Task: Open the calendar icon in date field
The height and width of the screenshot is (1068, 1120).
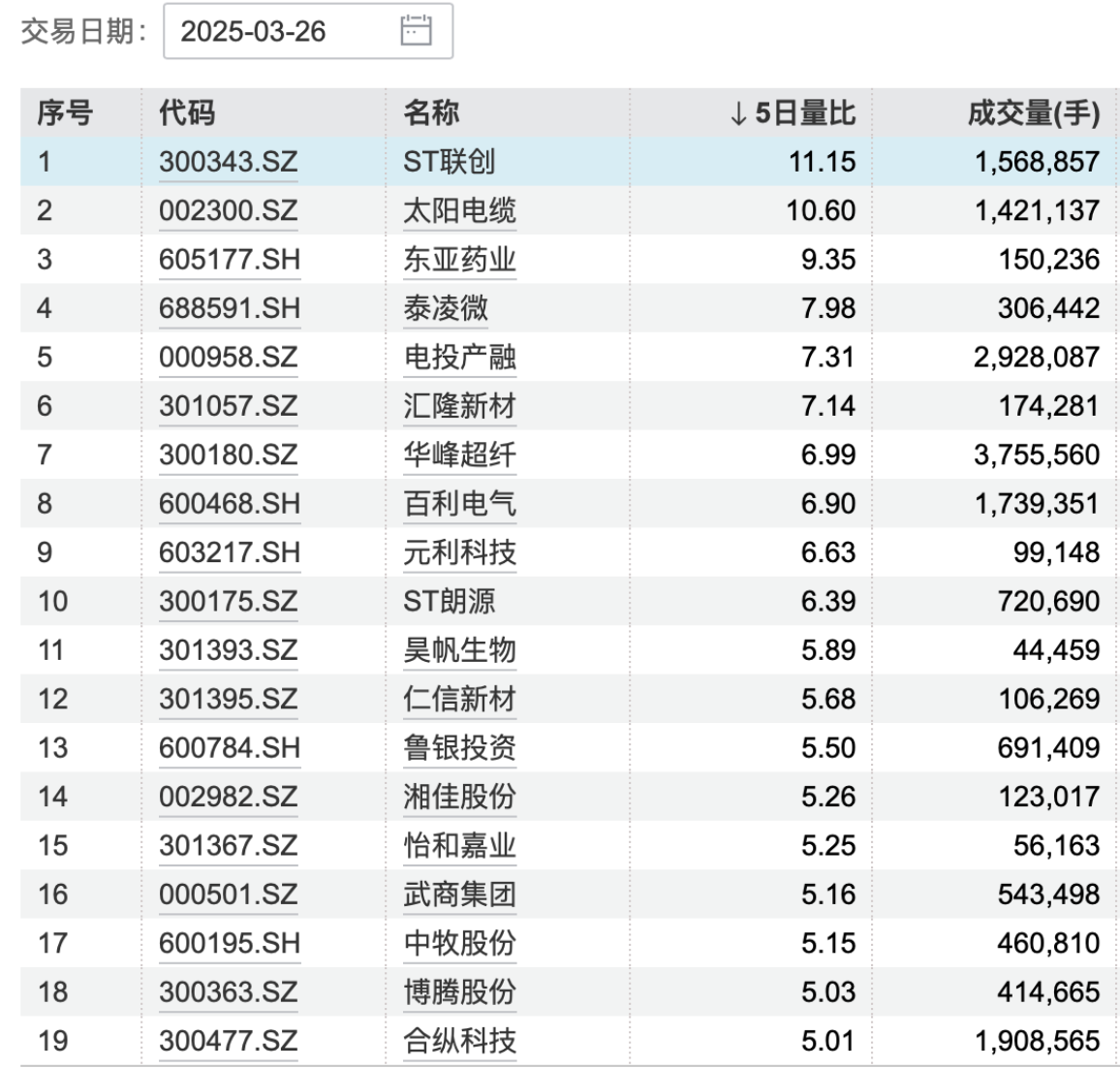Action: 416,31
